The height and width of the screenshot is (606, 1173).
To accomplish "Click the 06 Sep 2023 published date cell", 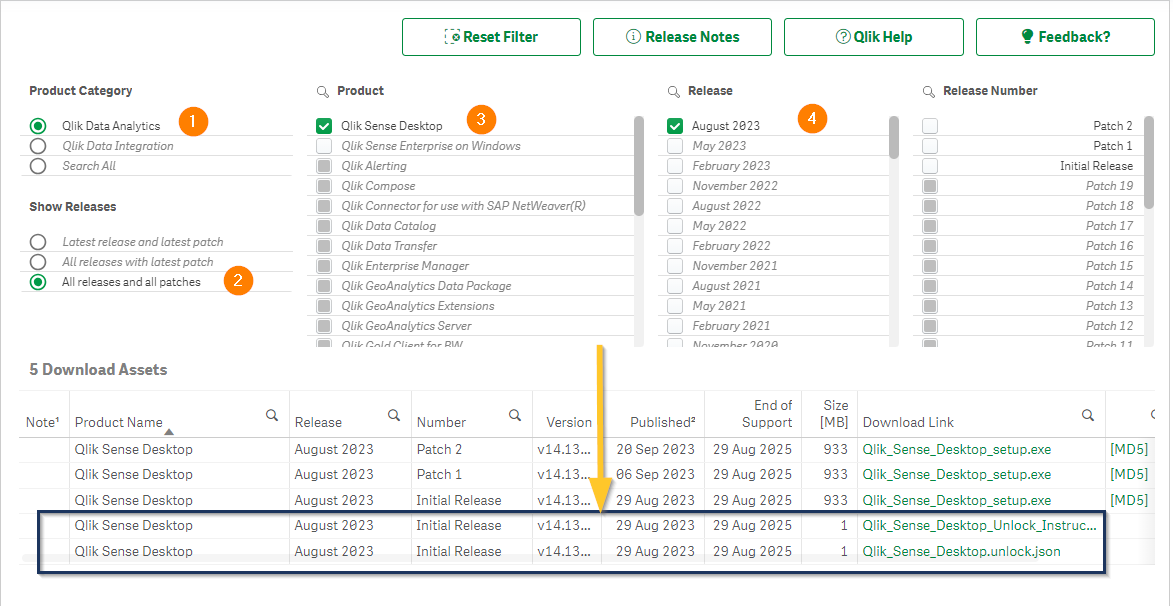I will click(x=655, y=474).
